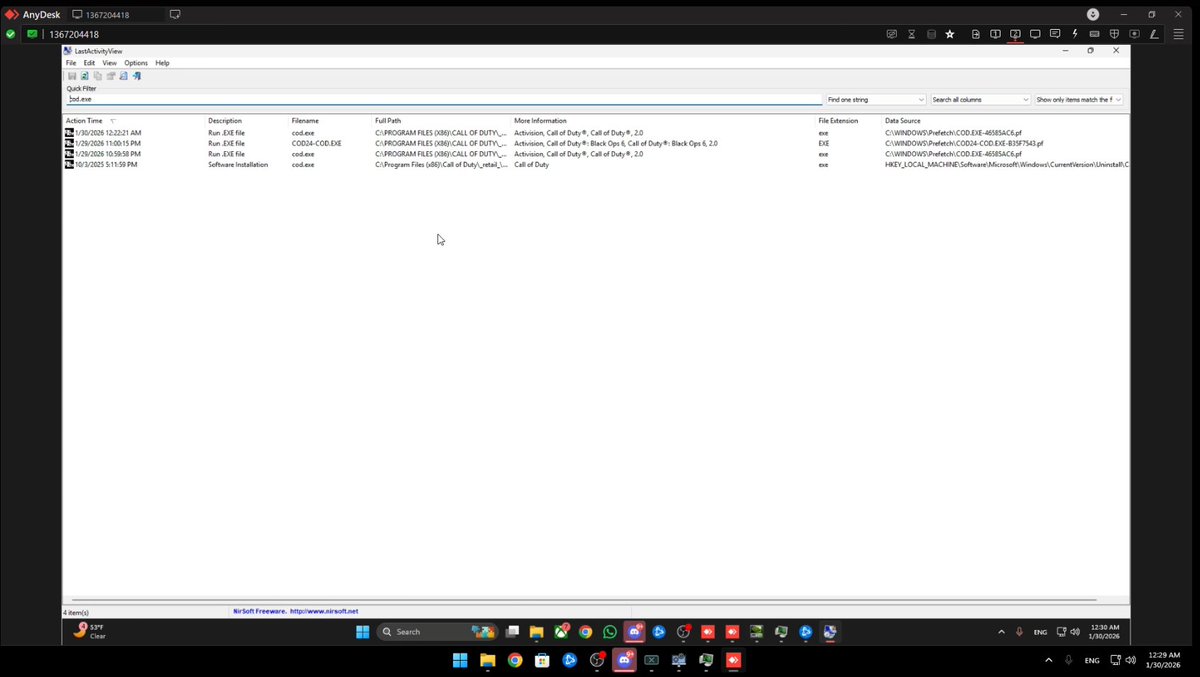Expand local system tray hidden icons chevron
Viewport: 1200px width, 677px height.
(x=1048, y=660)
